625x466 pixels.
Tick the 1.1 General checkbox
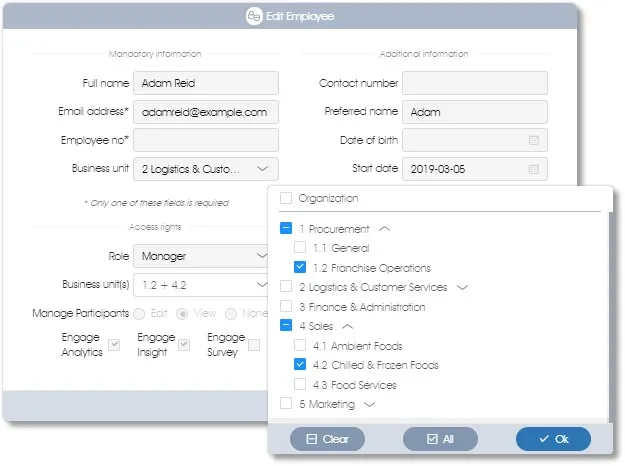(x=300, y=248)
